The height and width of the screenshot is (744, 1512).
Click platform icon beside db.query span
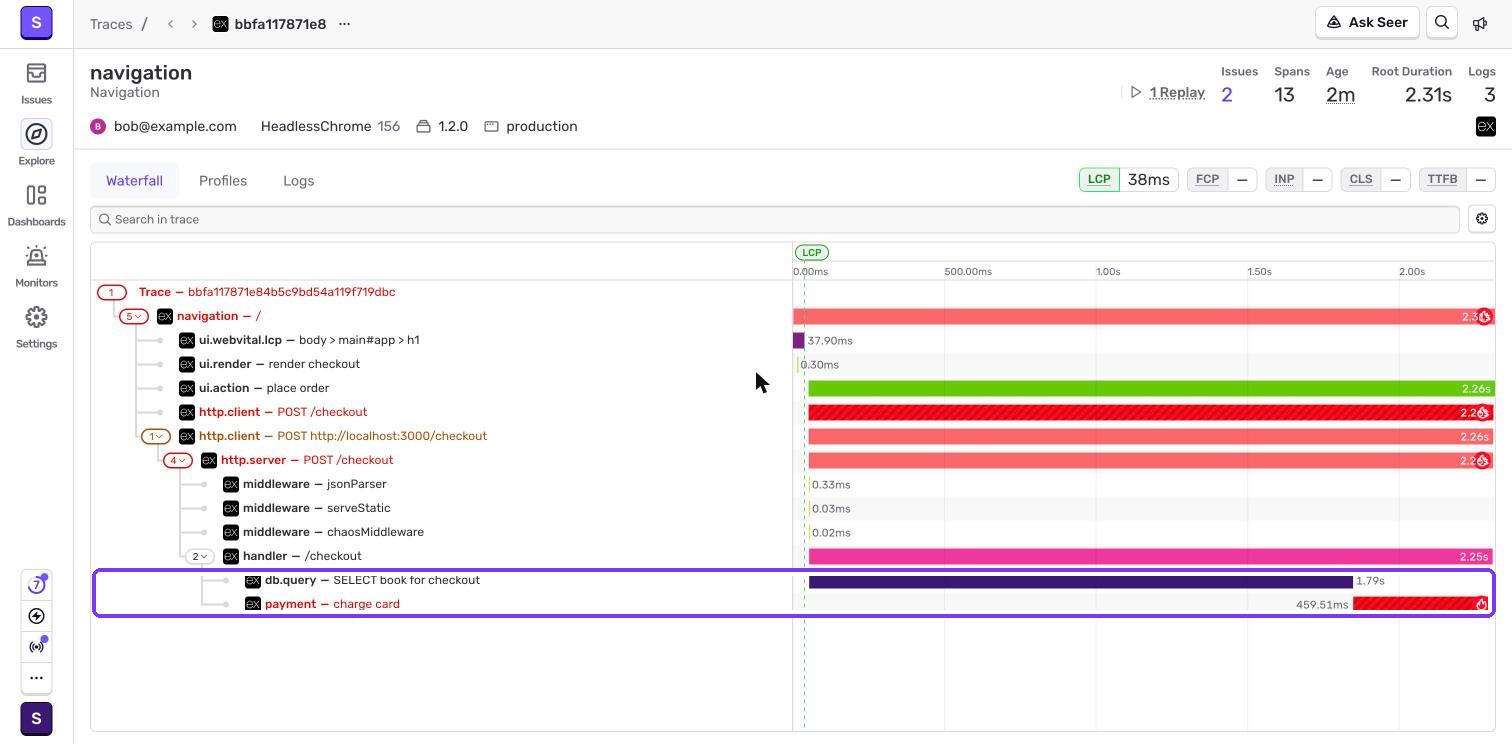click(253, 580)
